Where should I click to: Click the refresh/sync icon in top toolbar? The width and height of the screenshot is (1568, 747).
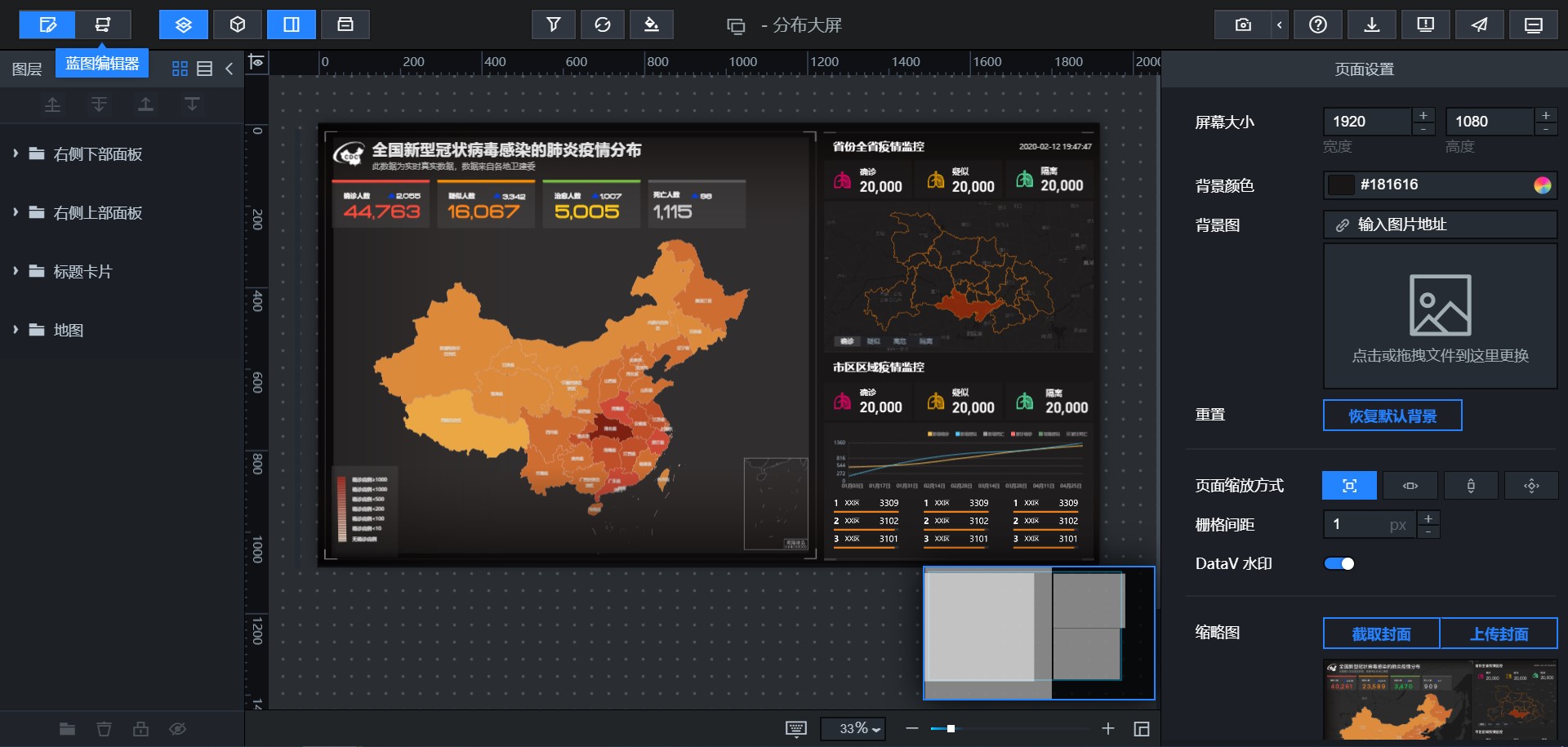coord(603,24)
